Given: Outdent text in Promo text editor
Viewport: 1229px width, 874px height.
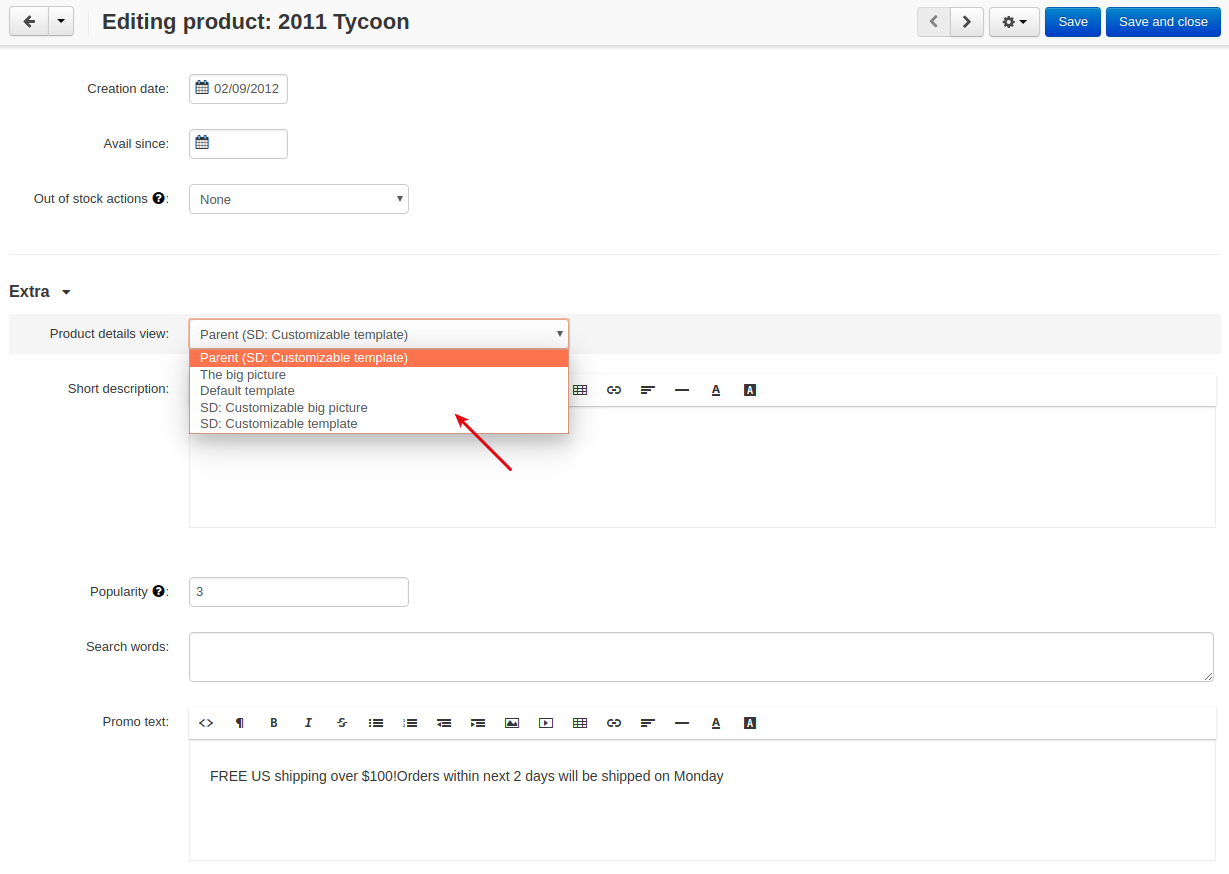Looking at the screenshot, I should coord(444,723).
